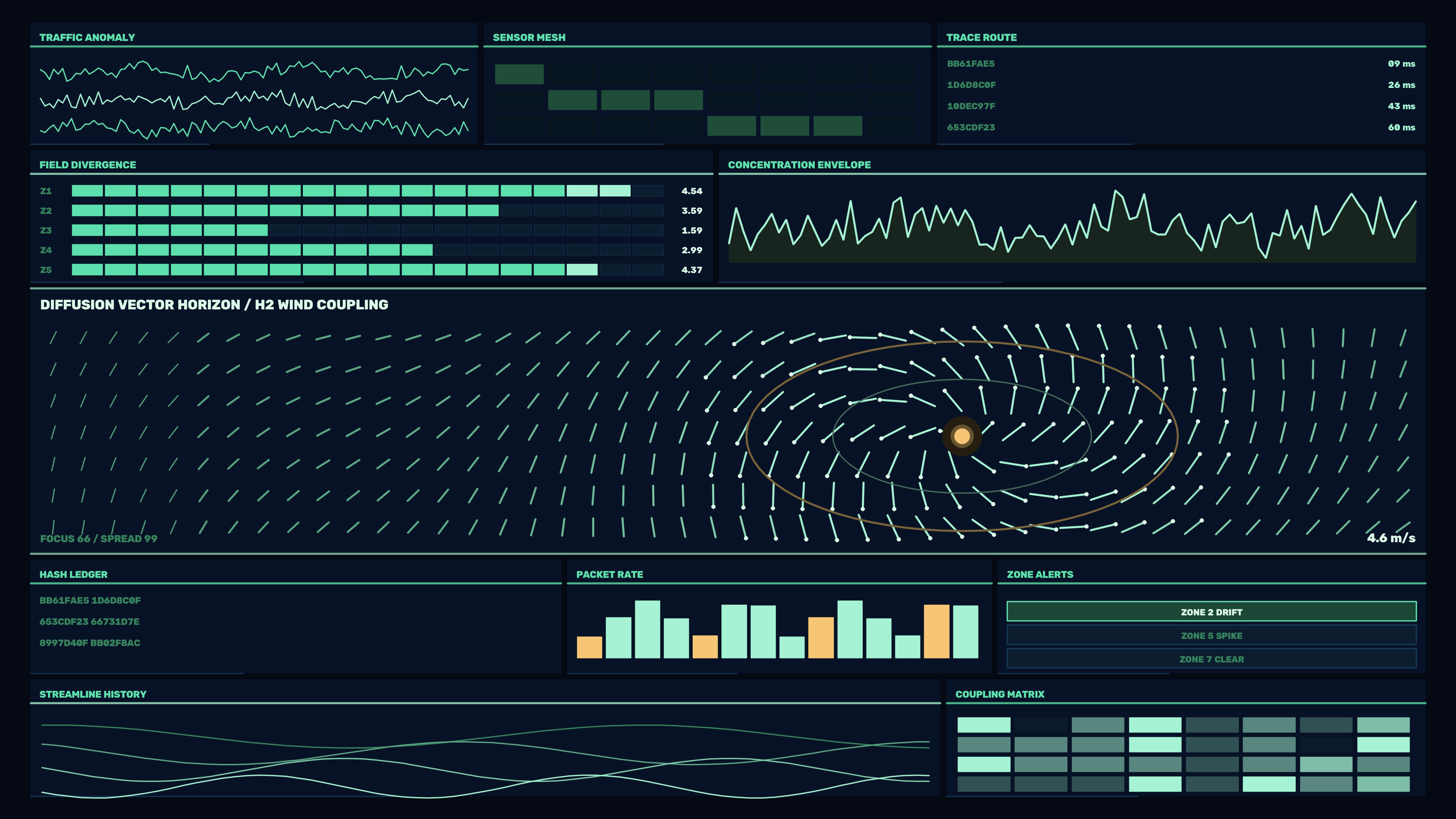This screenshot has width=1456, height=819.
Task: Click the DIFFUSION VECTOR HORIZON heading
Action: click(214, 304)
